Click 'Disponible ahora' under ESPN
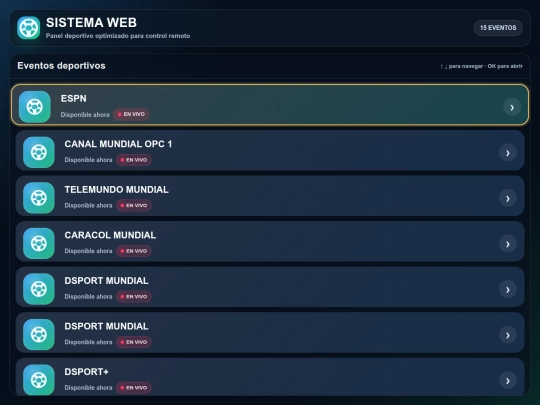This screenshot has height=405, width=540. click(x=85, y=115)
